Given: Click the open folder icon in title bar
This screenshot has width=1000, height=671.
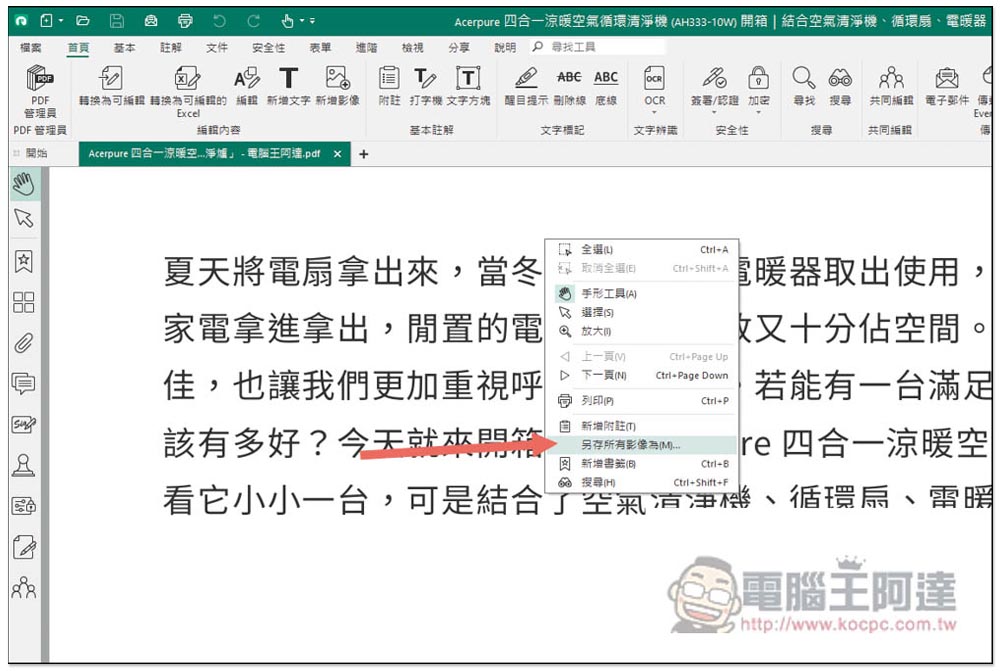Looking at the screenshot, I should (x=83, y=21).
